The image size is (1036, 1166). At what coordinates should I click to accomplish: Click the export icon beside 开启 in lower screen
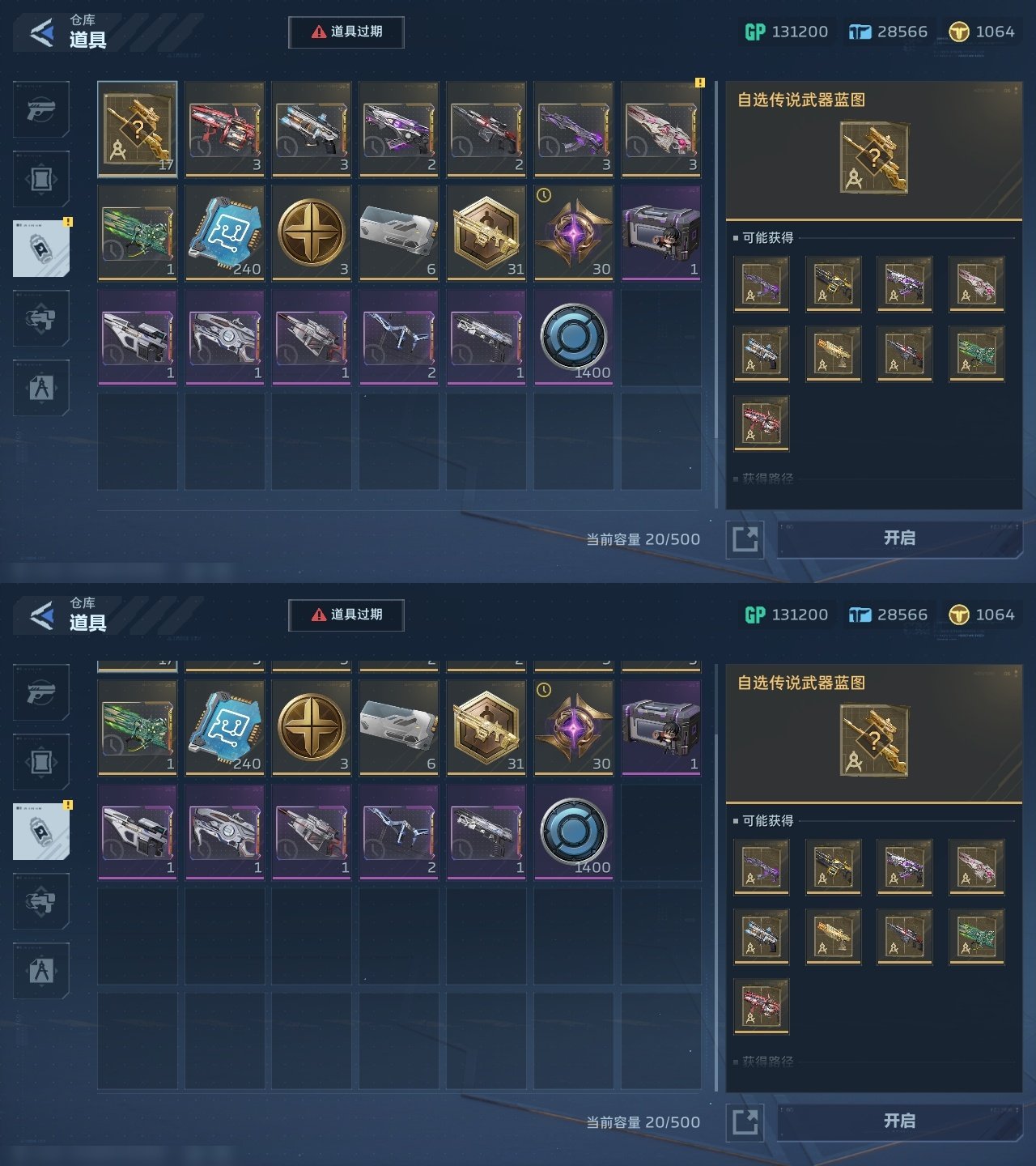(x=745, y=1122)
